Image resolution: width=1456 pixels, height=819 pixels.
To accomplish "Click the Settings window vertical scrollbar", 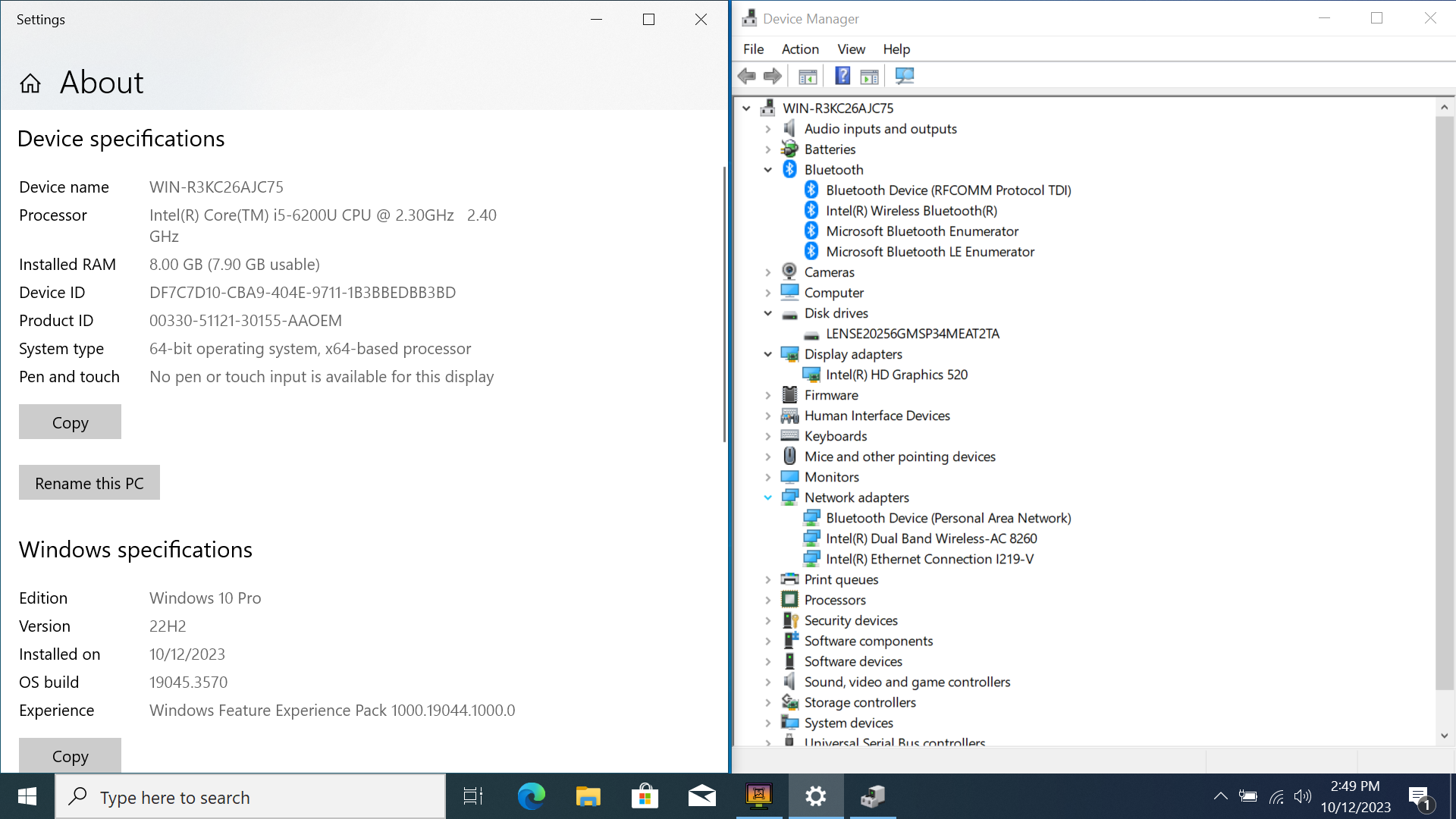I will click(x=724, y=303).
